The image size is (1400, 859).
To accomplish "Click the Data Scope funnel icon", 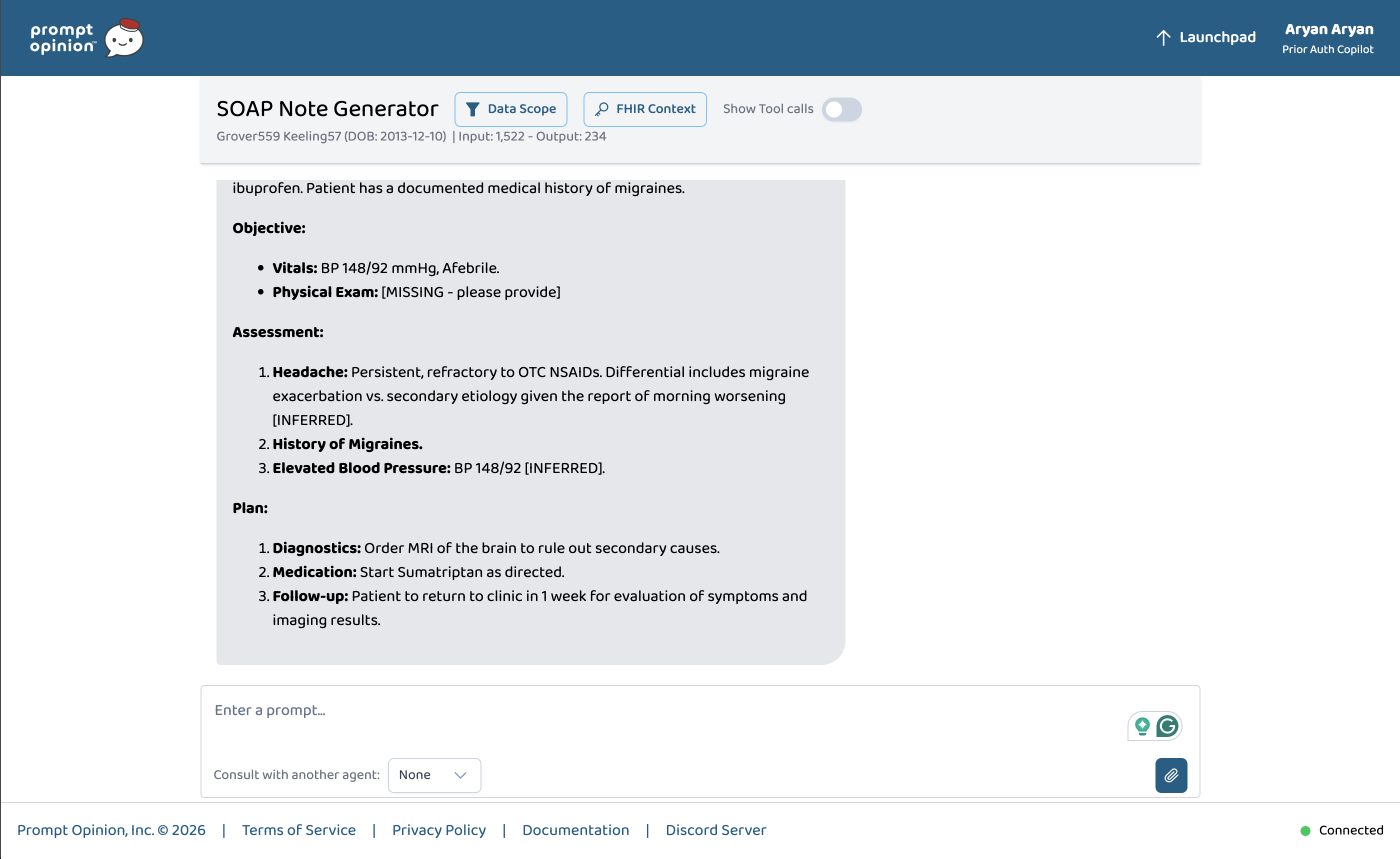I will 472,109.
